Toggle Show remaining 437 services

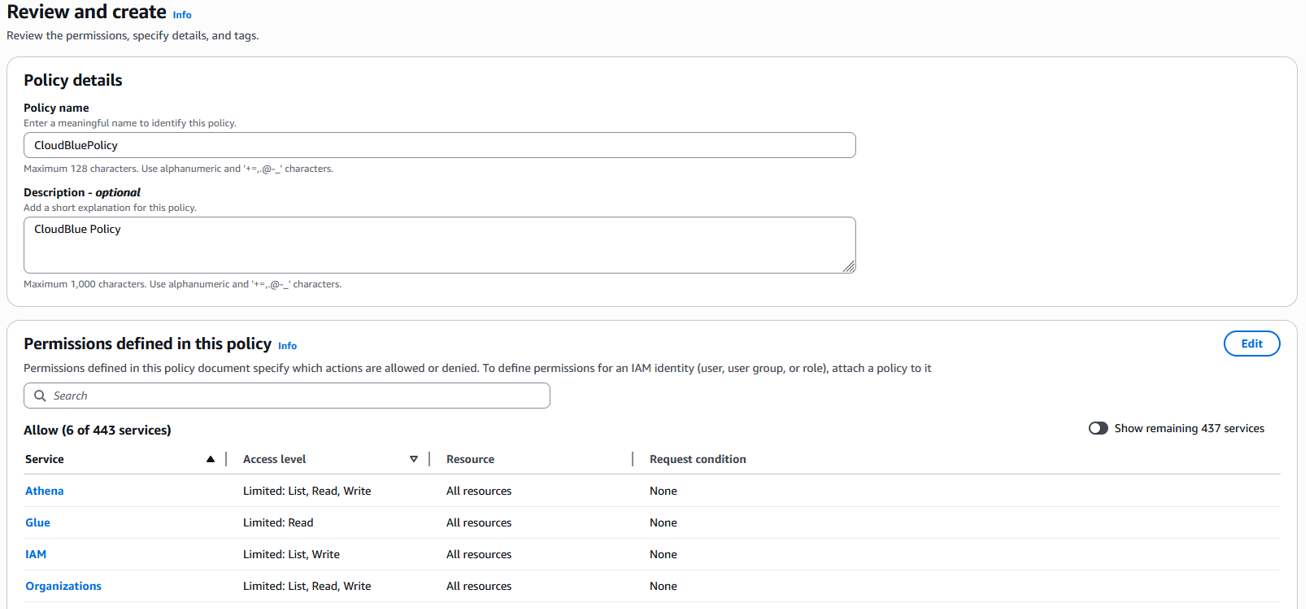(x=1098, y=428)
